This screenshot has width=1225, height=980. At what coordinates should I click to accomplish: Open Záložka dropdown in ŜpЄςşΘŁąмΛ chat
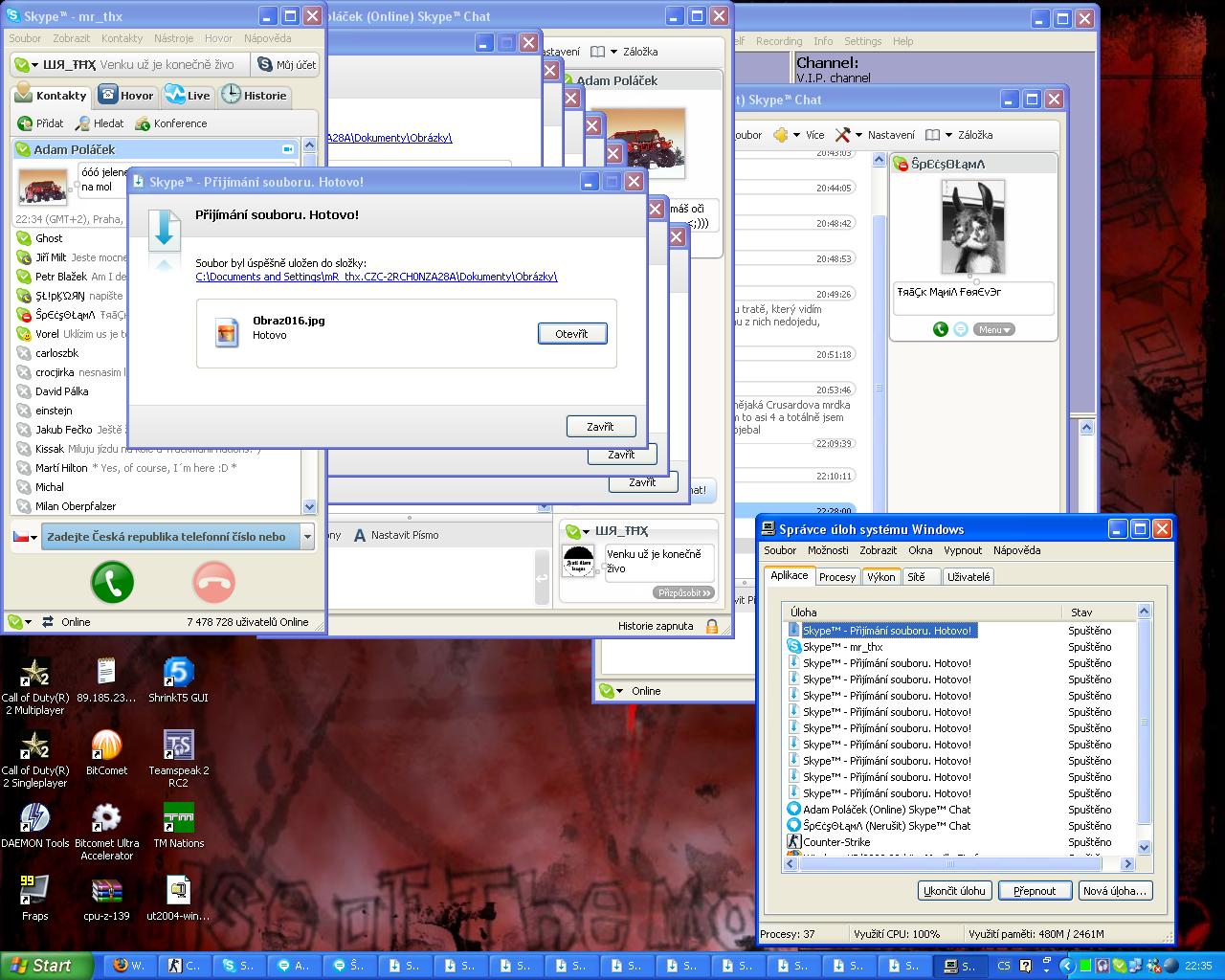961,135
